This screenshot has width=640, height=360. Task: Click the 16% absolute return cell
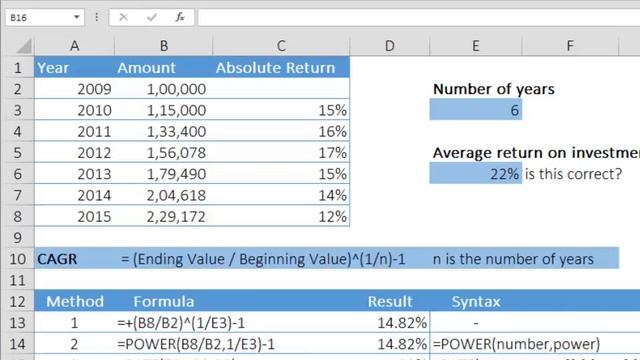[x=281, y=131]
